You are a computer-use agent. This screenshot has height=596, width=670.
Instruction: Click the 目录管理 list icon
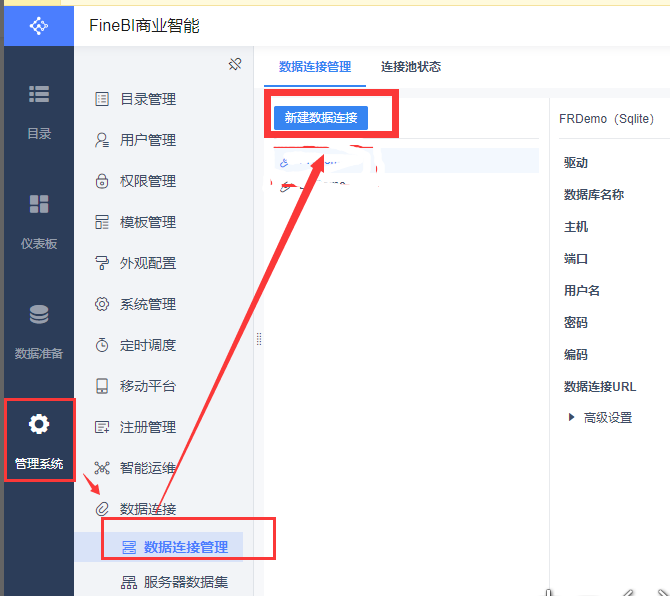click(102, 99)
